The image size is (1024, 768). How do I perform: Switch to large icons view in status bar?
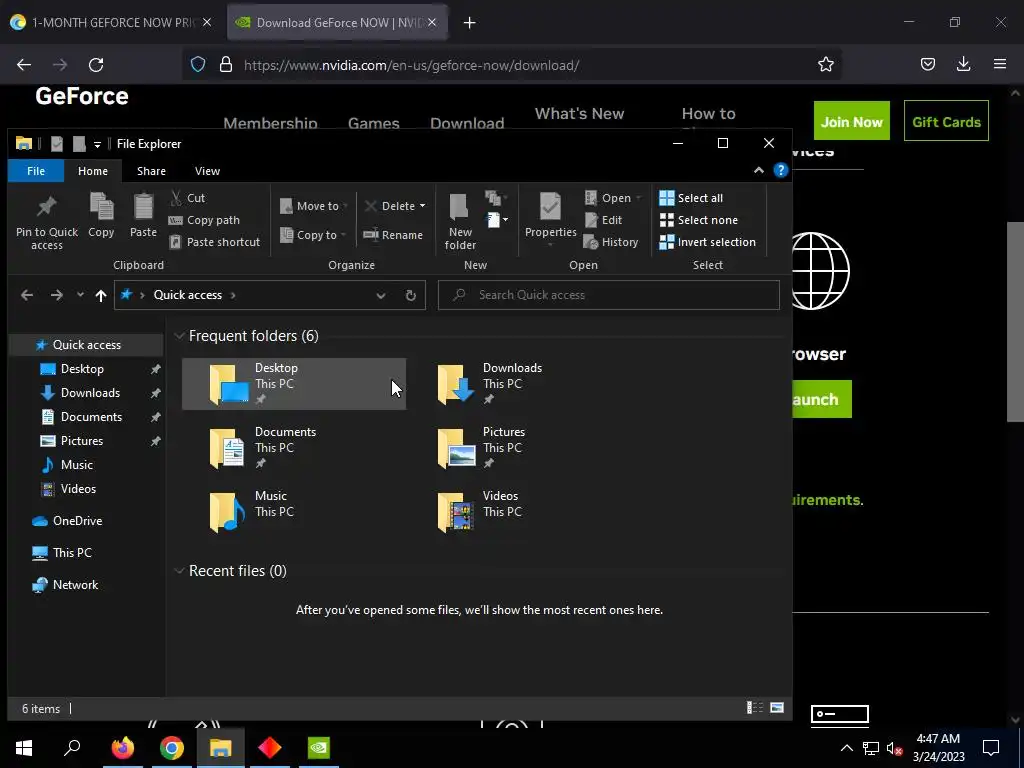pos(777,708)
